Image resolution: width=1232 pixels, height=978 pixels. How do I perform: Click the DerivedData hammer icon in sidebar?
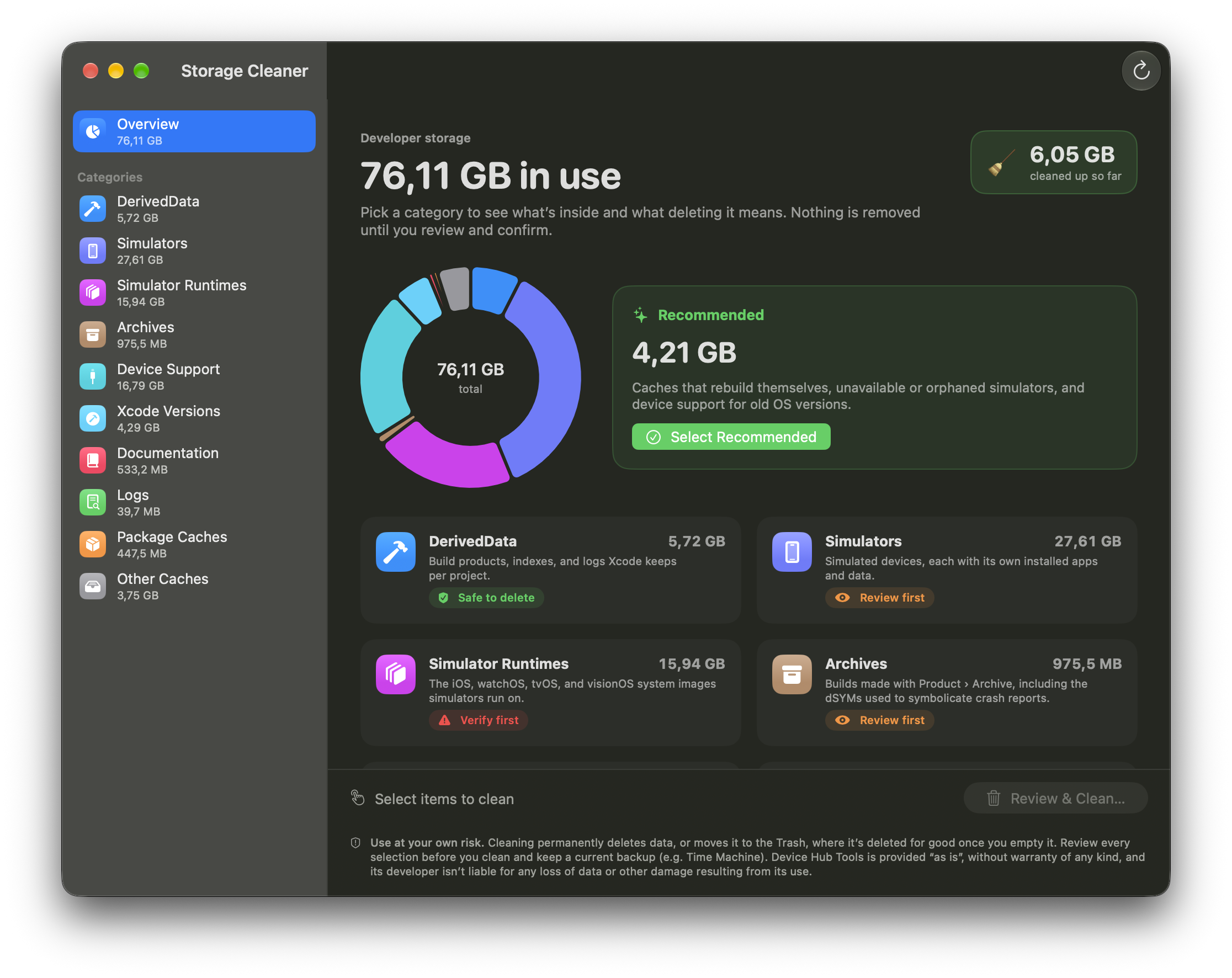click(x=93, y=209)
